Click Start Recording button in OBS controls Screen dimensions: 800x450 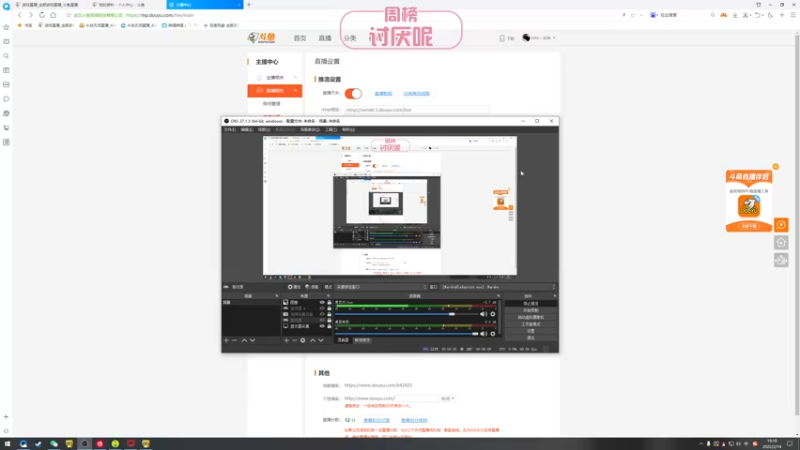(x=531, y=310)
